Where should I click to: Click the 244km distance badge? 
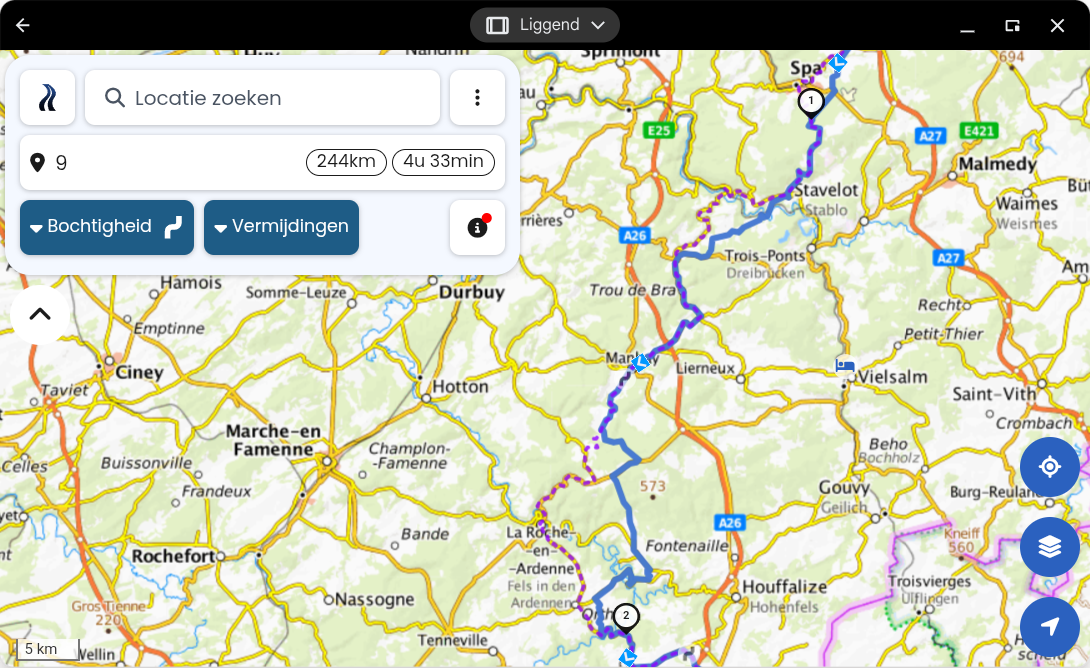(346, 161)
